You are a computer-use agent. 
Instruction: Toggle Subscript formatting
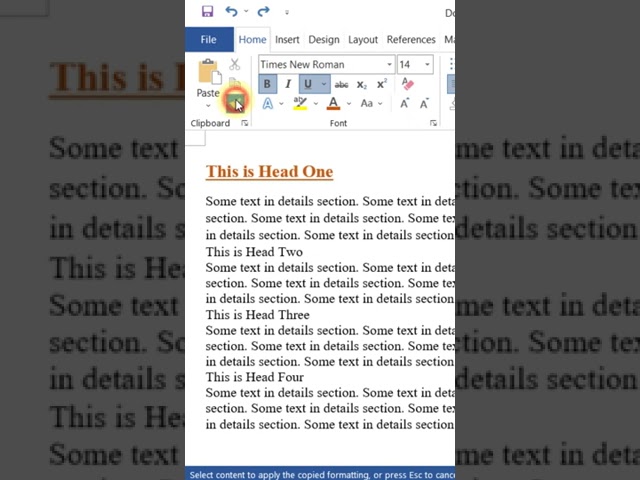[362, 84]
